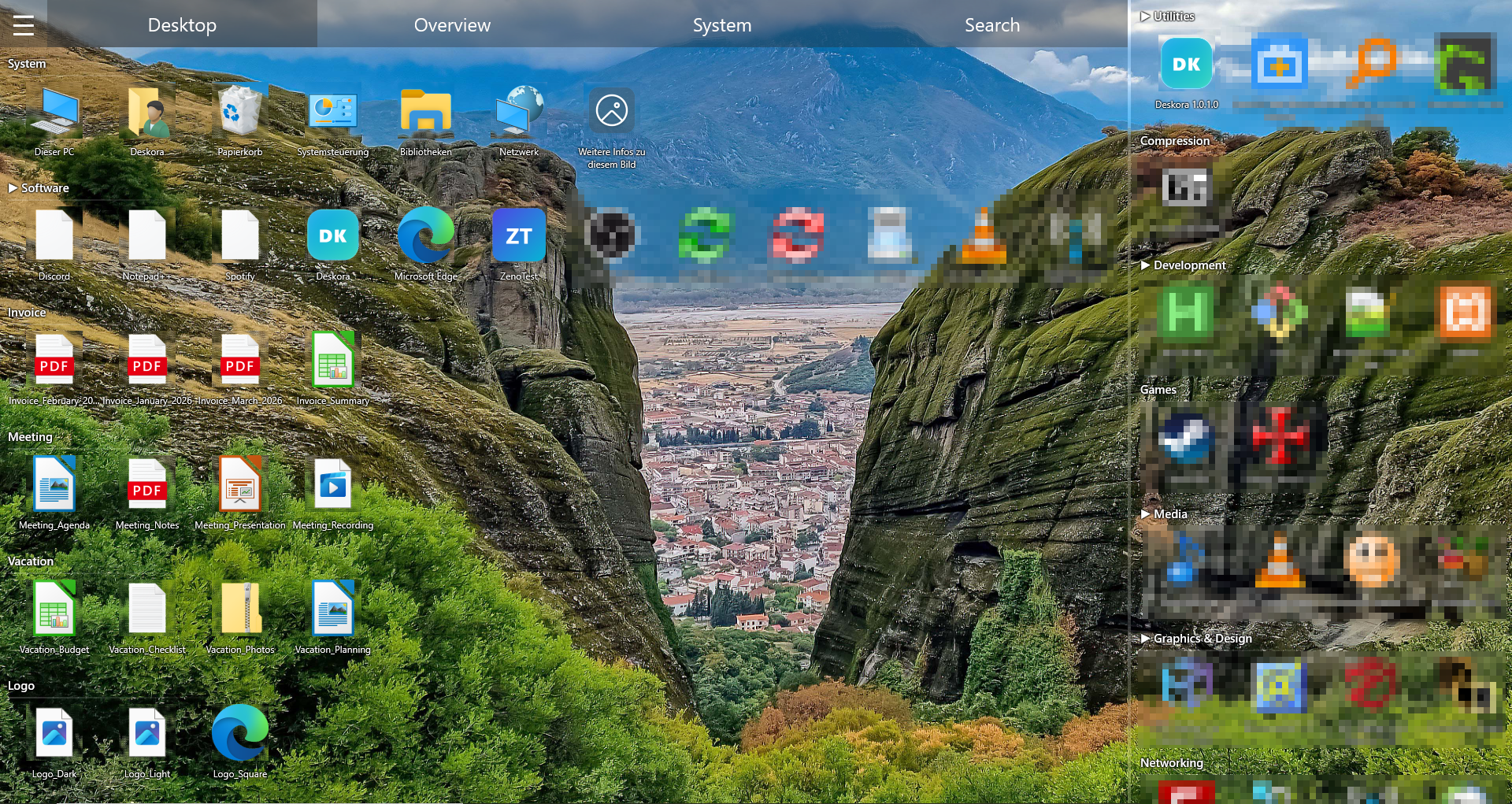Screen dimensions: 1512x804
Task: Open the hamburger menu
Action: (24, 24)
